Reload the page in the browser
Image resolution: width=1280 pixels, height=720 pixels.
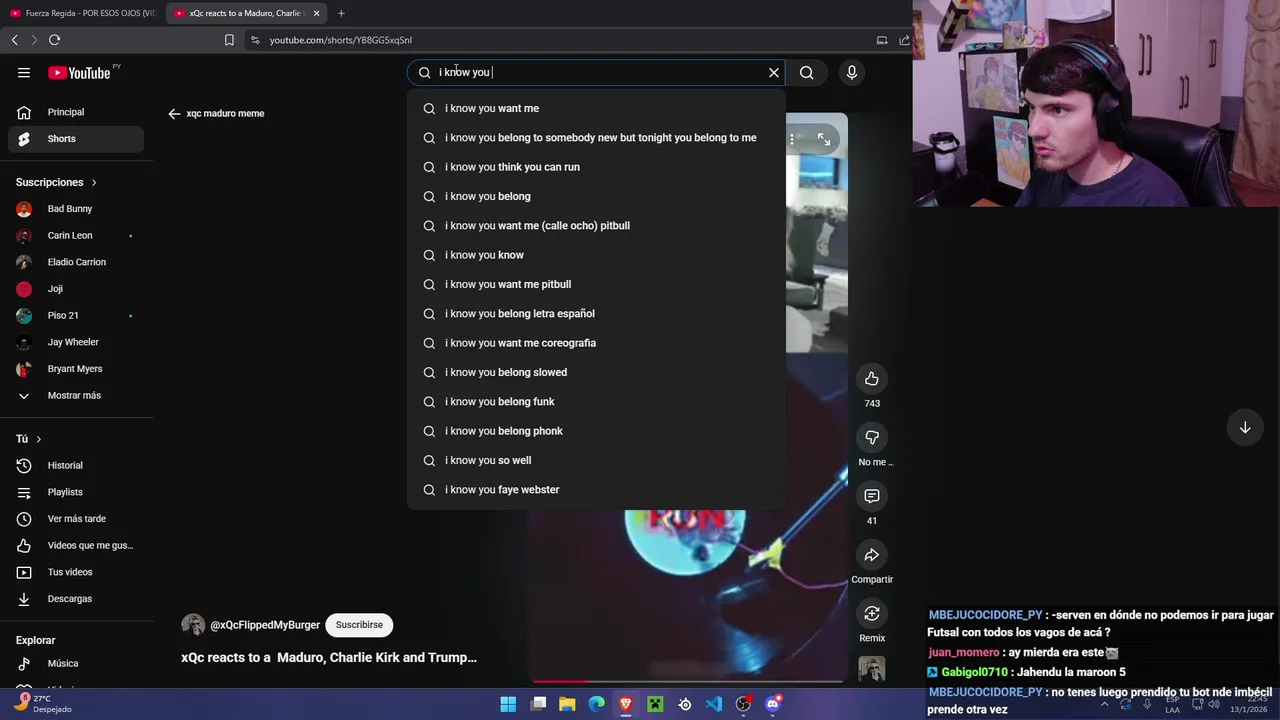[54, 40]
